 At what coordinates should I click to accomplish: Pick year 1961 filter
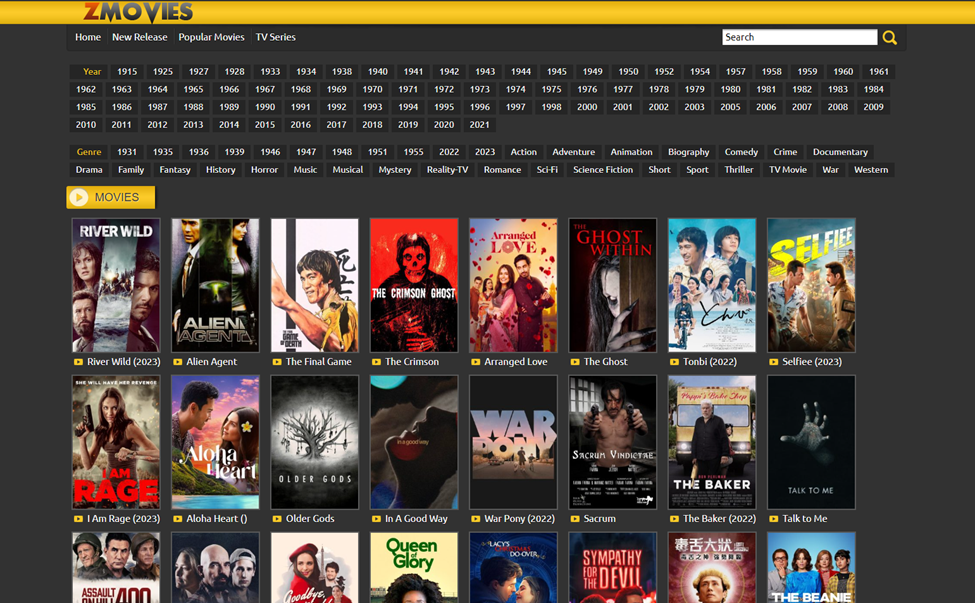point(879,71)
